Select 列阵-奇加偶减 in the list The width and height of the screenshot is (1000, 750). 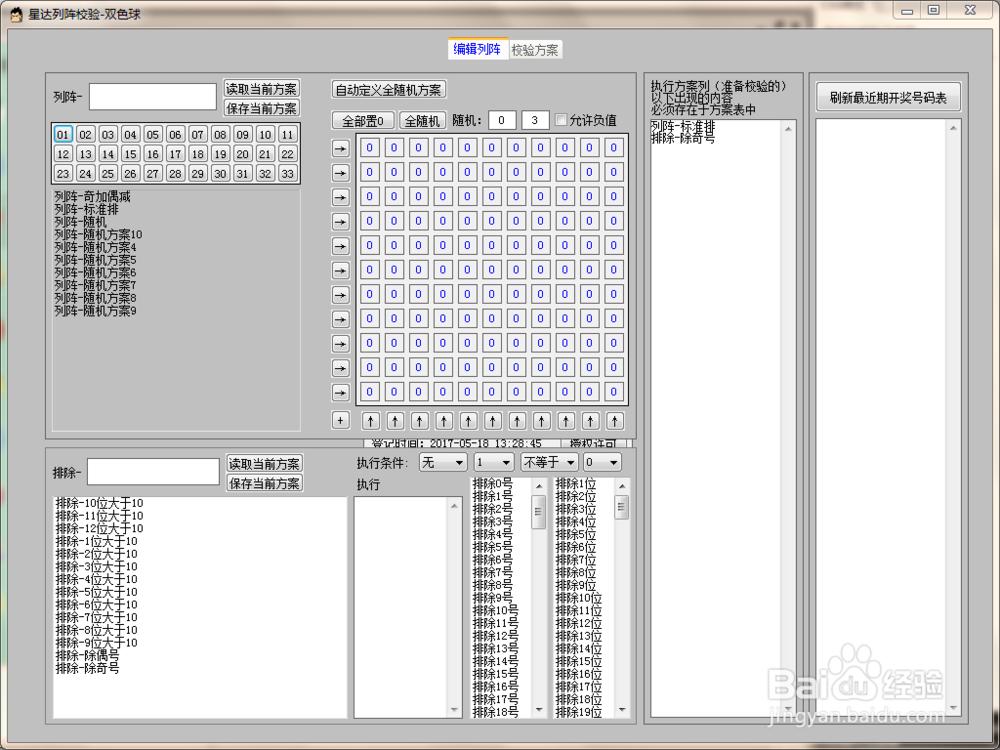[92, 196]
